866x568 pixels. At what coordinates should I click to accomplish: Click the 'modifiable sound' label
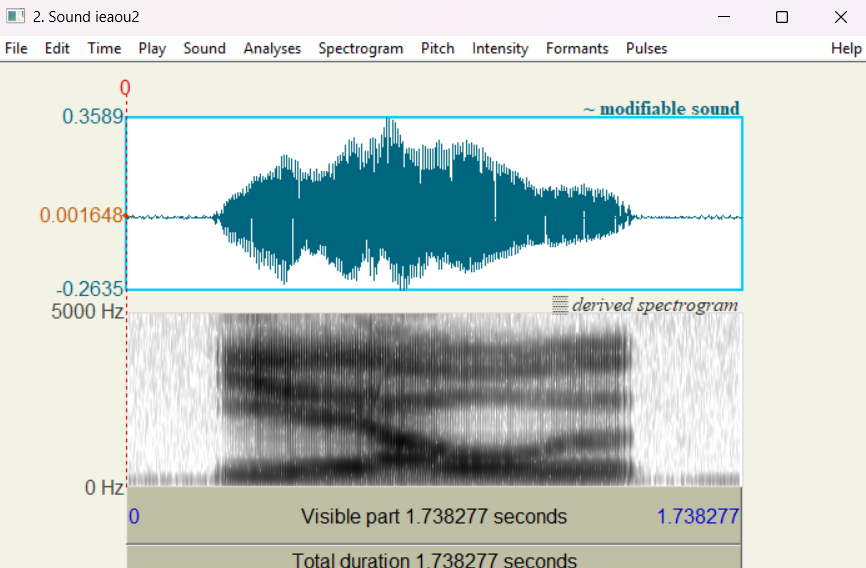pos(669,108)
